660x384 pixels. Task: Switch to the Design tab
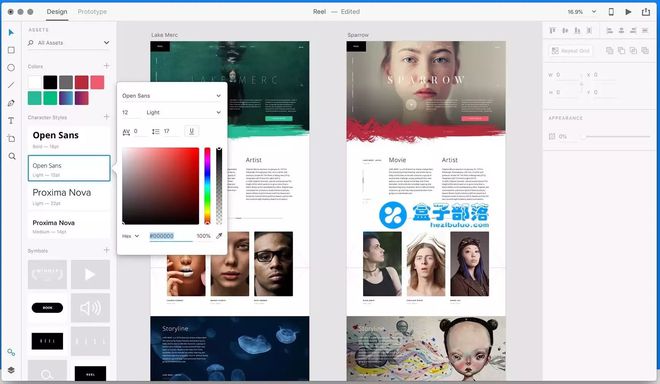[57, 12]
